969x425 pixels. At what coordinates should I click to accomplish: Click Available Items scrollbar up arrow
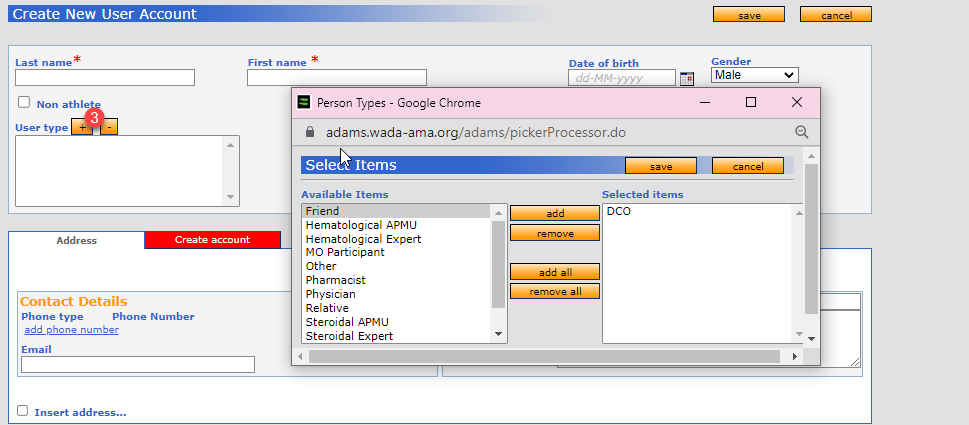(x=499, y=212)
